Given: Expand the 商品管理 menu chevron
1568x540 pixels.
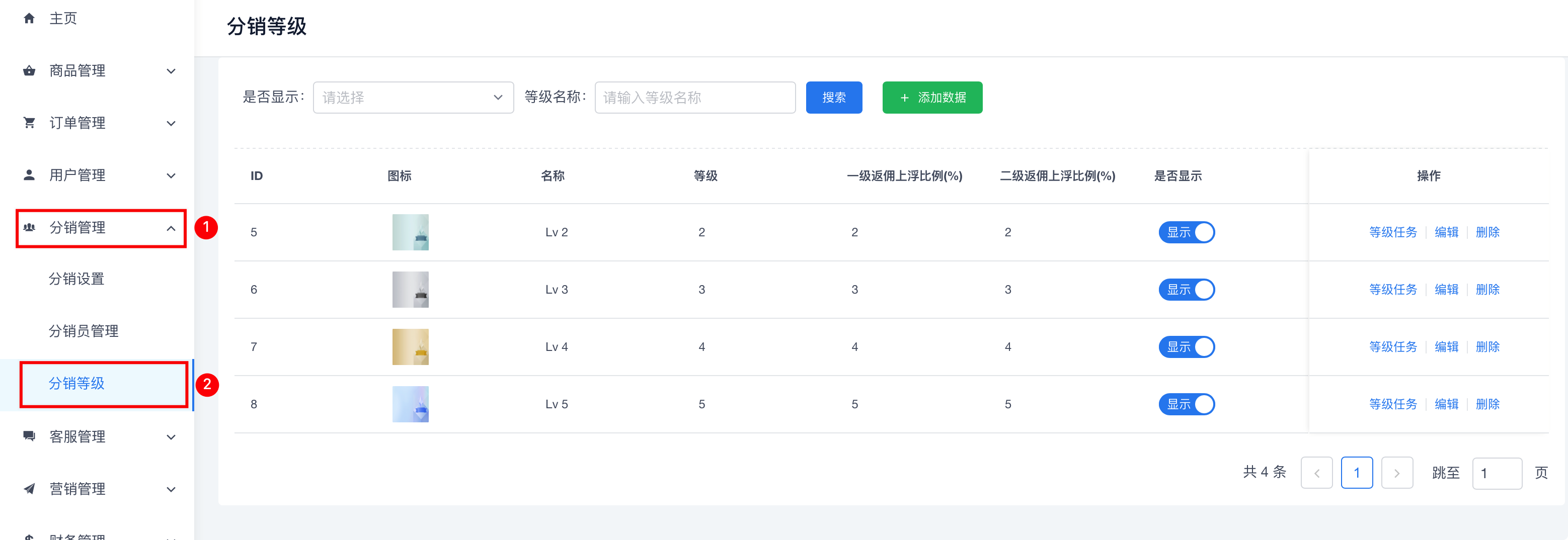Looking at the screenshot, I should coord(171,71).
